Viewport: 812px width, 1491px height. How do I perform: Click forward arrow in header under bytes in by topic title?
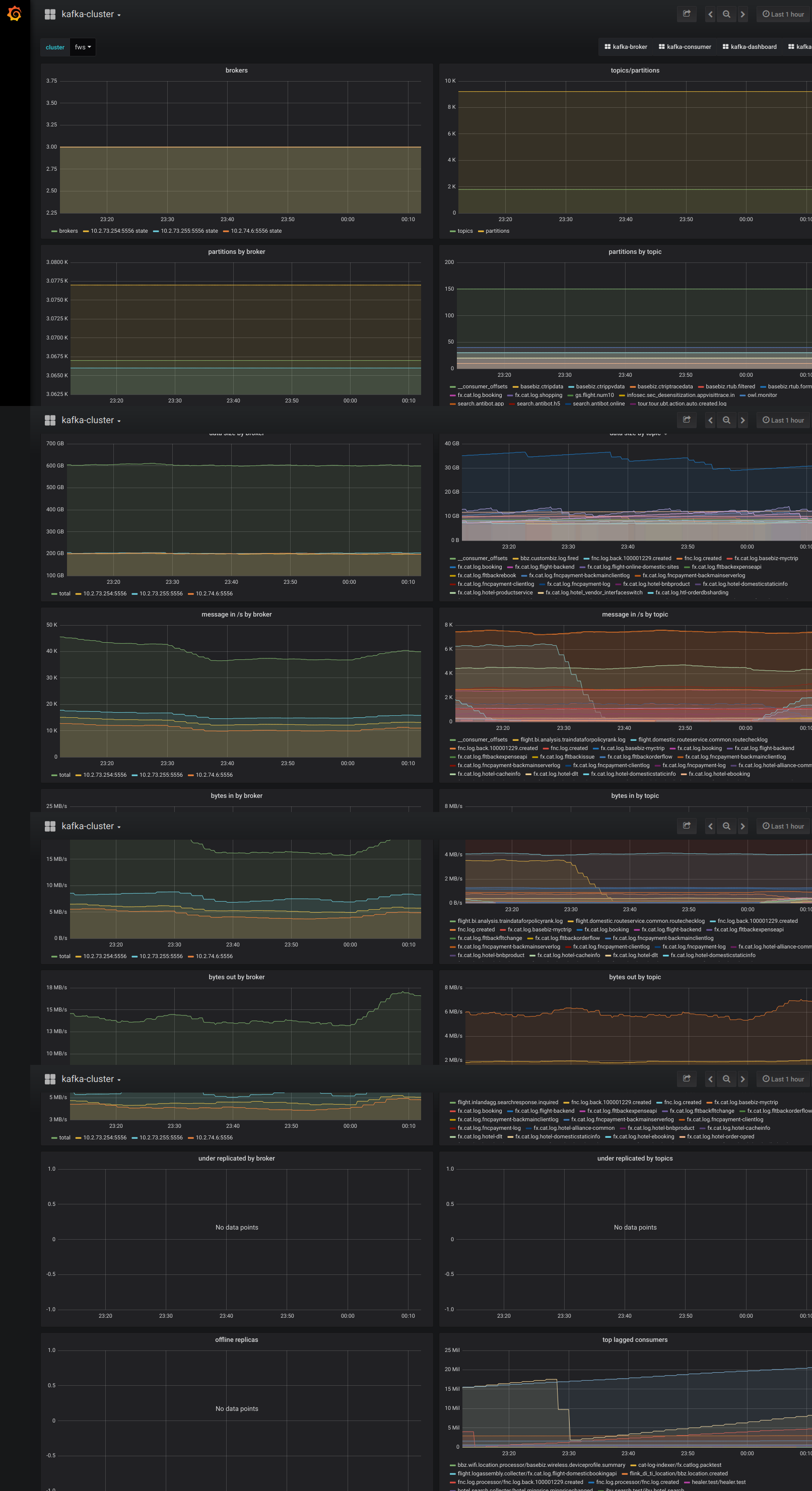coord(742,827)
